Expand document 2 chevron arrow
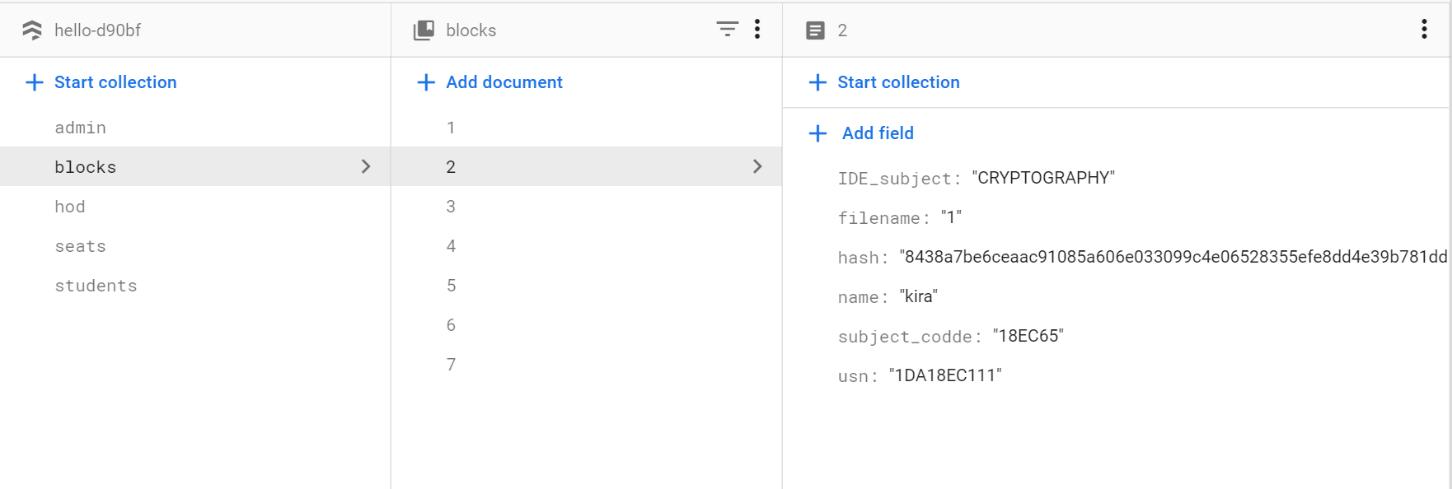Image resolution: width=1452 pixels, height=489 pixels. click(758, 167)
